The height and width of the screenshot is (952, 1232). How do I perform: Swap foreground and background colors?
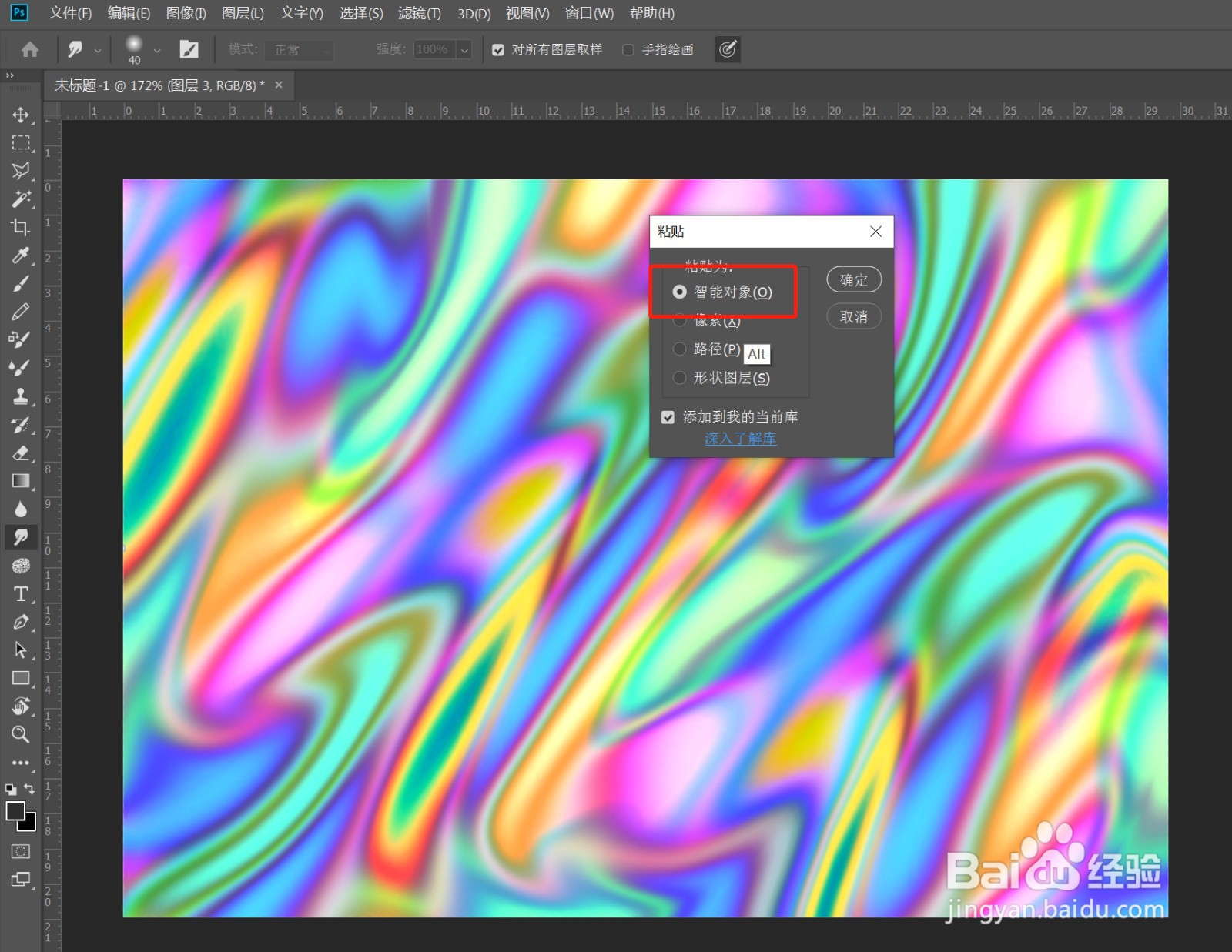[29, 789]
